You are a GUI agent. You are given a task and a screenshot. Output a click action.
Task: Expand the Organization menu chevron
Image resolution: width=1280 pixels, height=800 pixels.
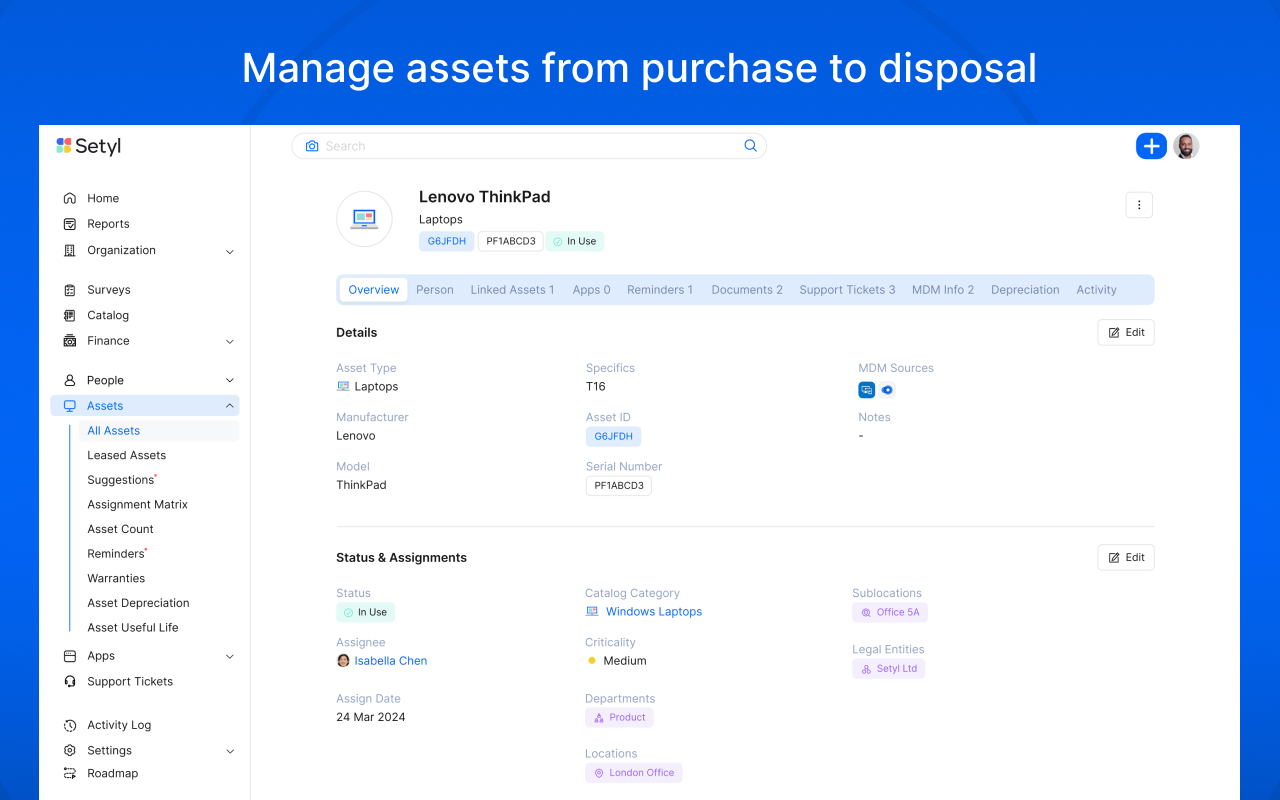click(x=230, y=251)
